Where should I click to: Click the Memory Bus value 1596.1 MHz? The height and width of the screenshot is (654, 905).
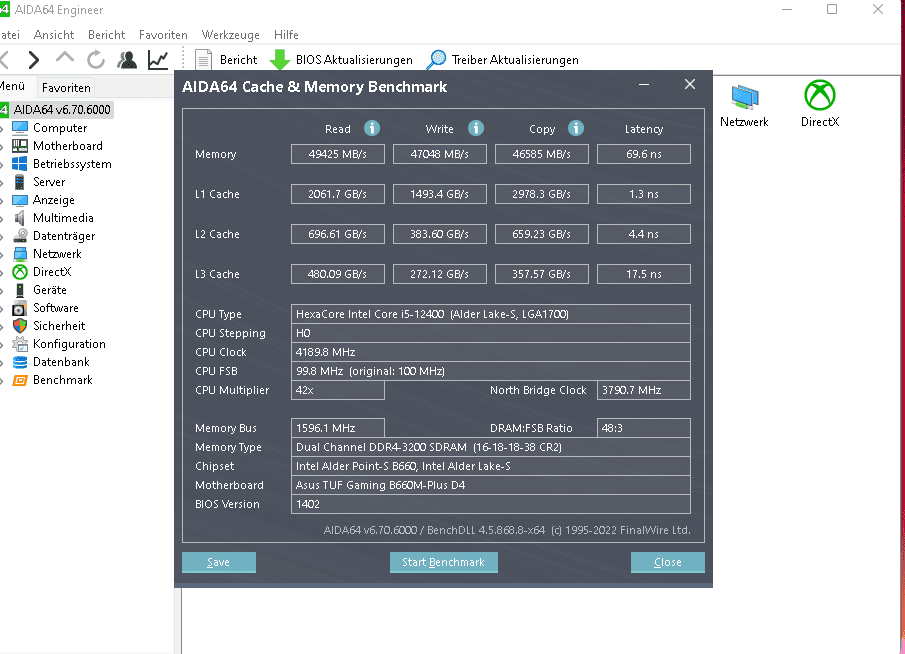click(x=338, y=428)
